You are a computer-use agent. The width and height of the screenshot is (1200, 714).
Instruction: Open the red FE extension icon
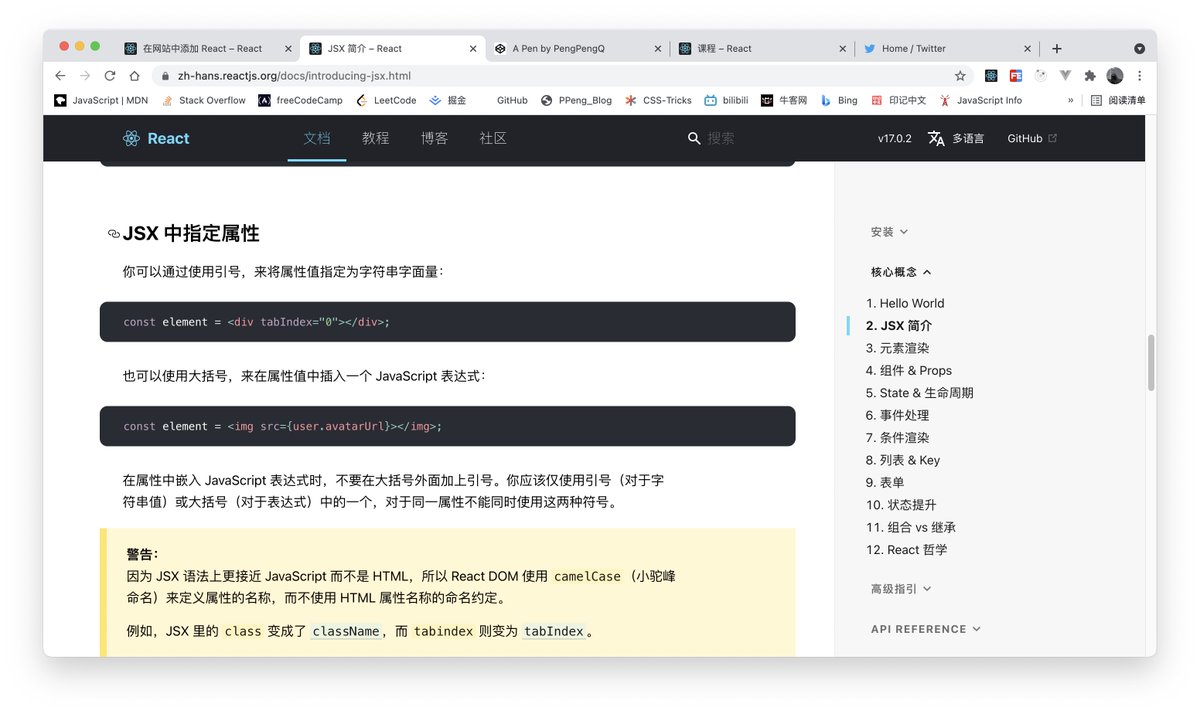click(1015, 75)
